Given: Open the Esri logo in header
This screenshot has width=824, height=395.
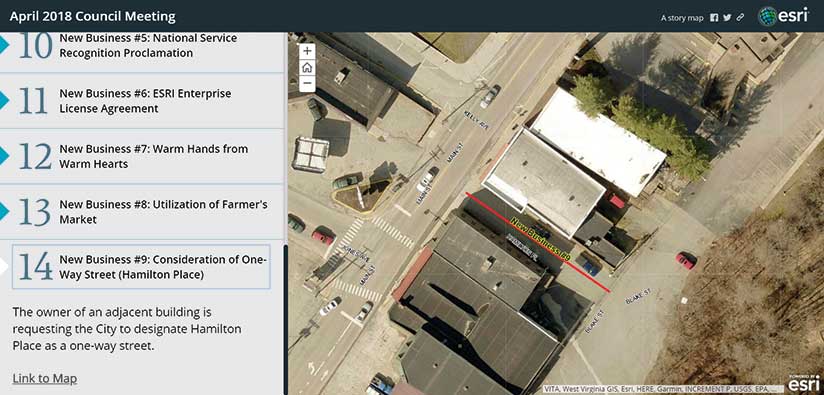Looking at the screenshot, I should [x=782, y=16].
